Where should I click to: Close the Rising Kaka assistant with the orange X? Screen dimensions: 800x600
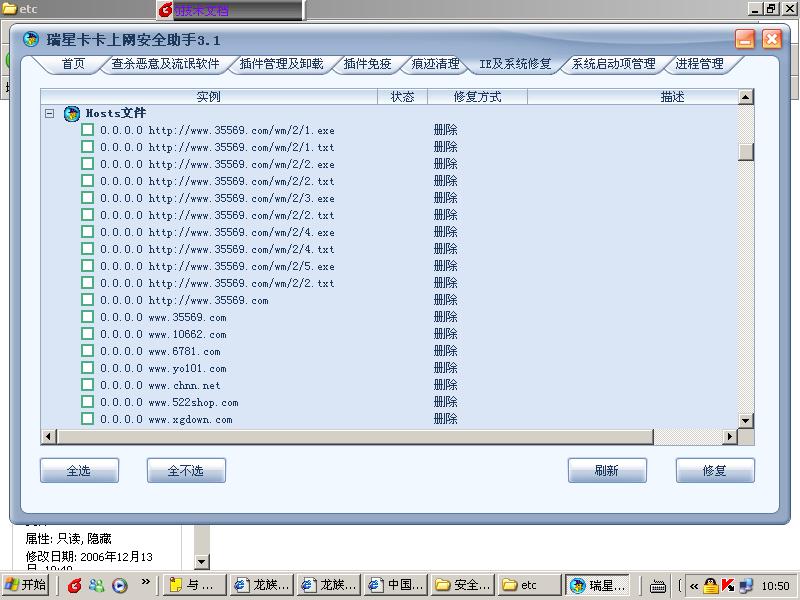point(771,39)
